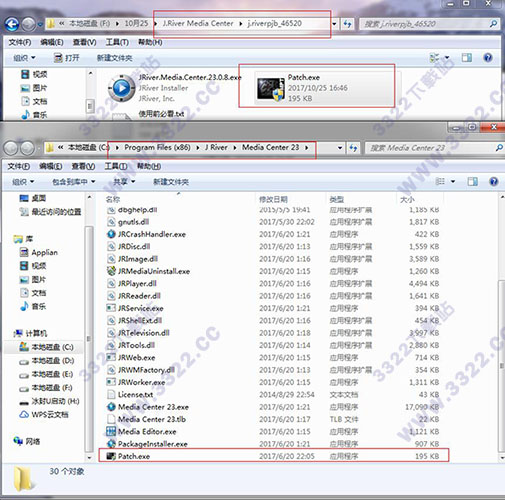Open the address history dropdown in the Media Center 23 window

(x=340, y=148)
